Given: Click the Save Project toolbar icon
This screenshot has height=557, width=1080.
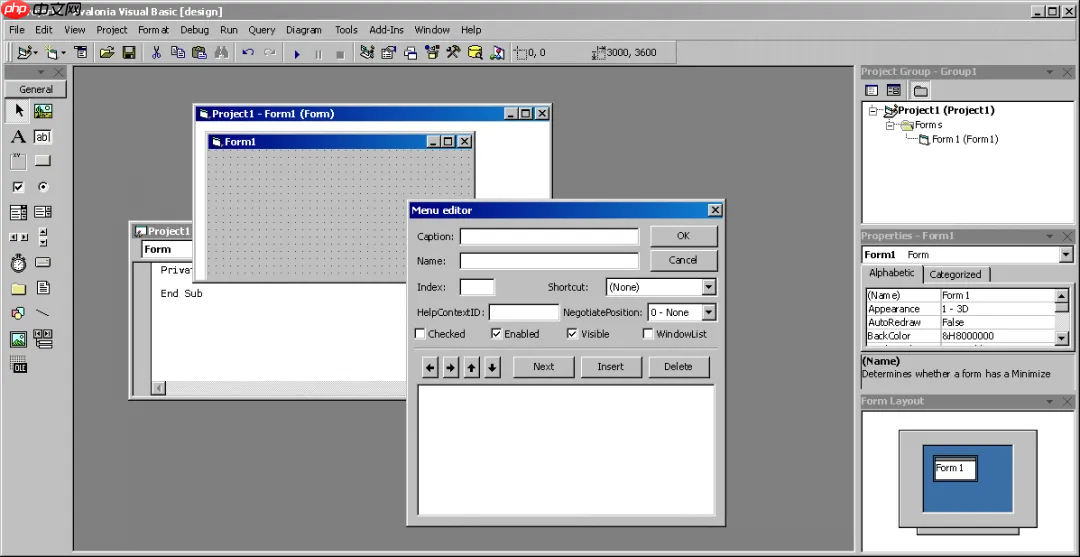Looking at the screenshot, I should click(129, 52).
